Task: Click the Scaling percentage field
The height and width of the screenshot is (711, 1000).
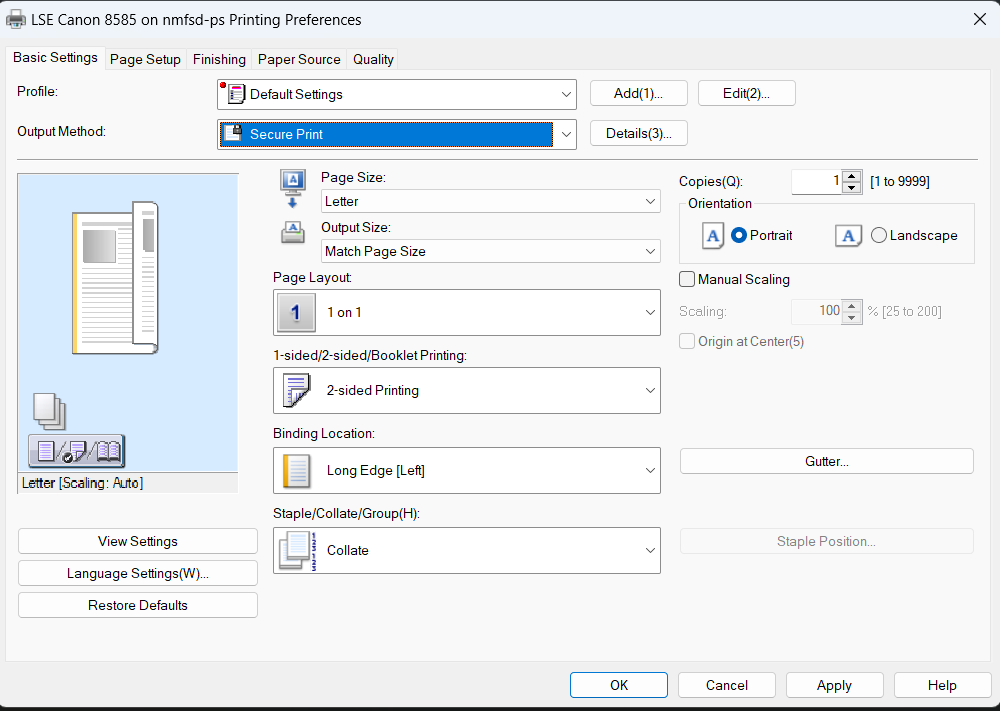Action: (x=817, y=311)
